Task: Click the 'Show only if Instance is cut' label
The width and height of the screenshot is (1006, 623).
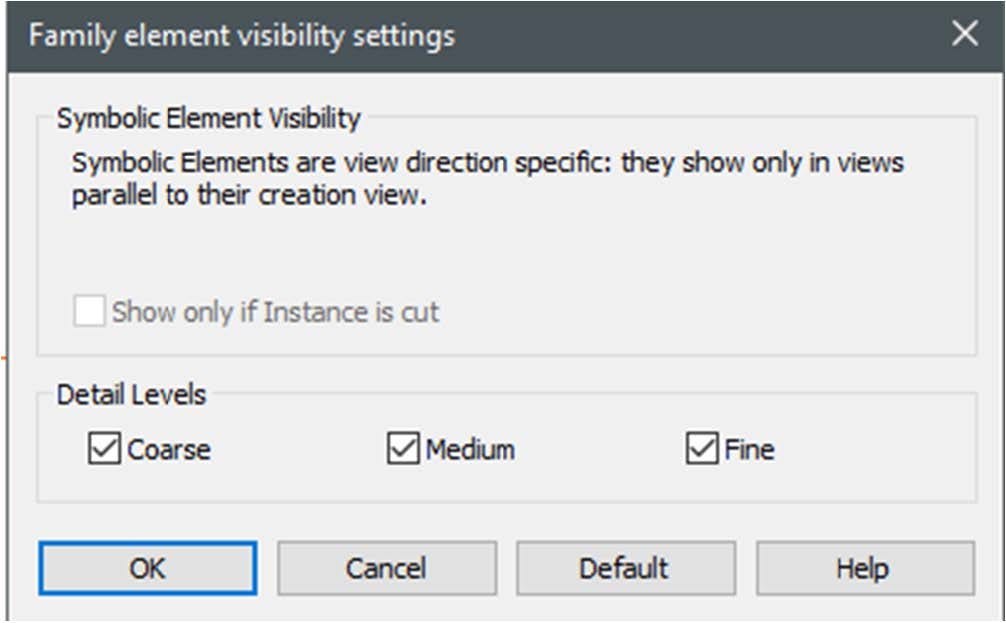Action: (276, 312)
